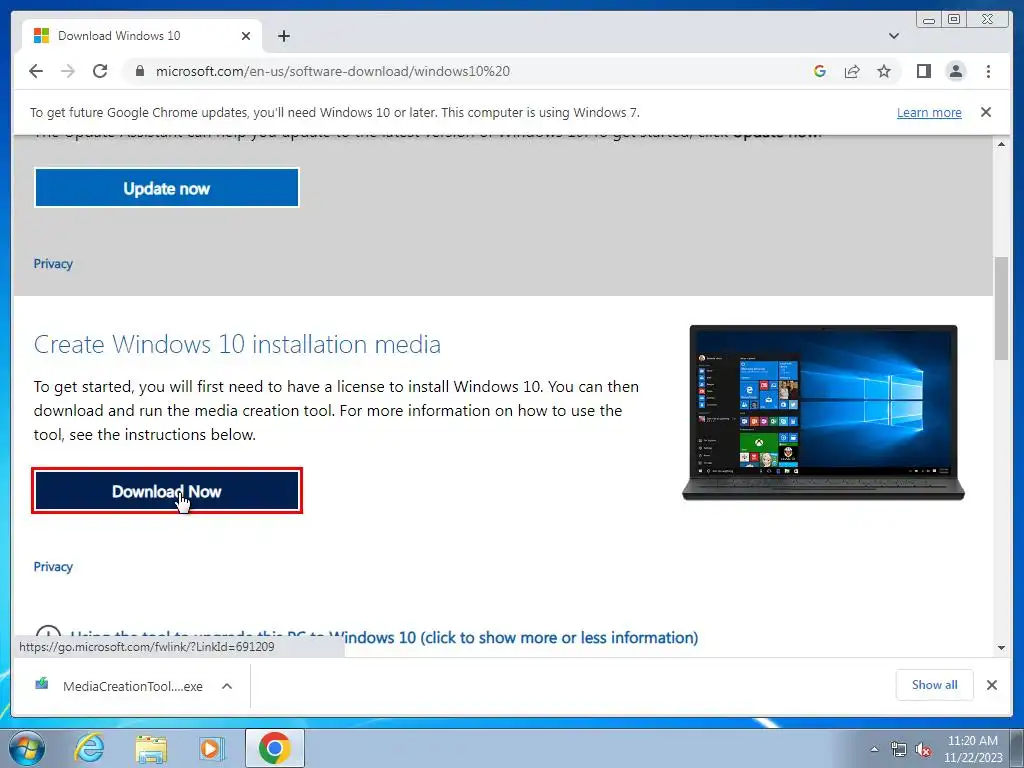Click the address bar URL
The image size is (1024, 768).
[332, 71]
